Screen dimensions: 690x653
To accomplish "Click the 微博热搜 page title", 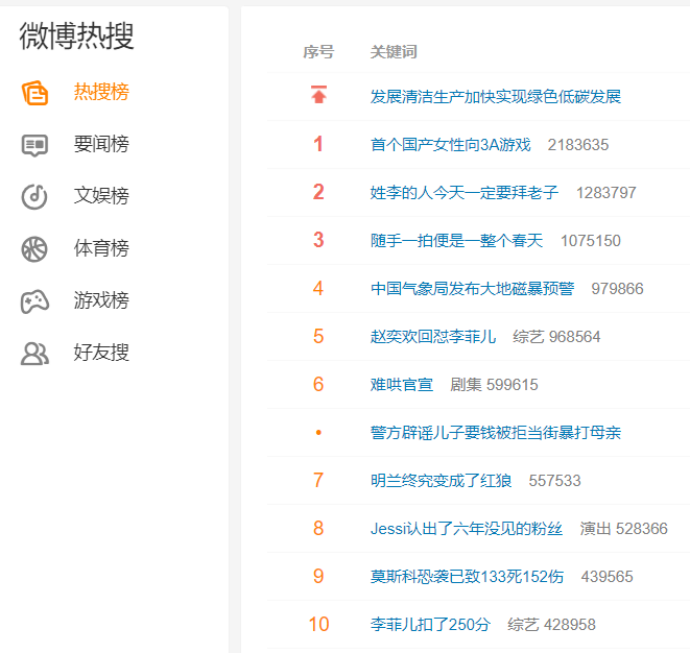I will pyautogui.click(x=77, y=36).
